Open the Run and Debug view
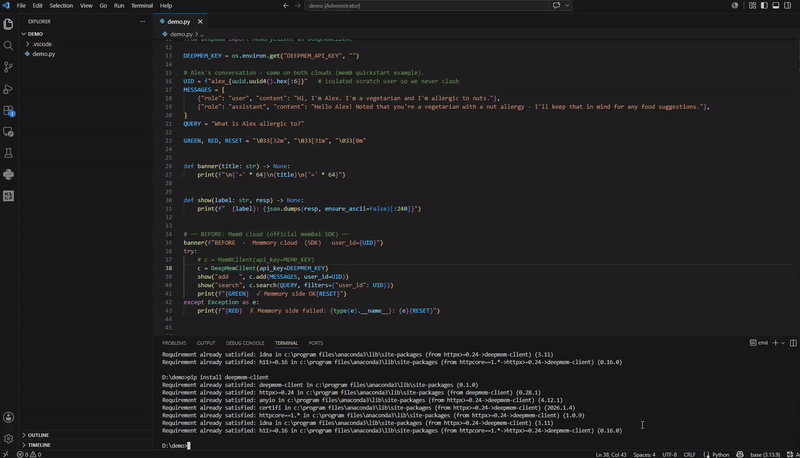 [x=8, y=89]
